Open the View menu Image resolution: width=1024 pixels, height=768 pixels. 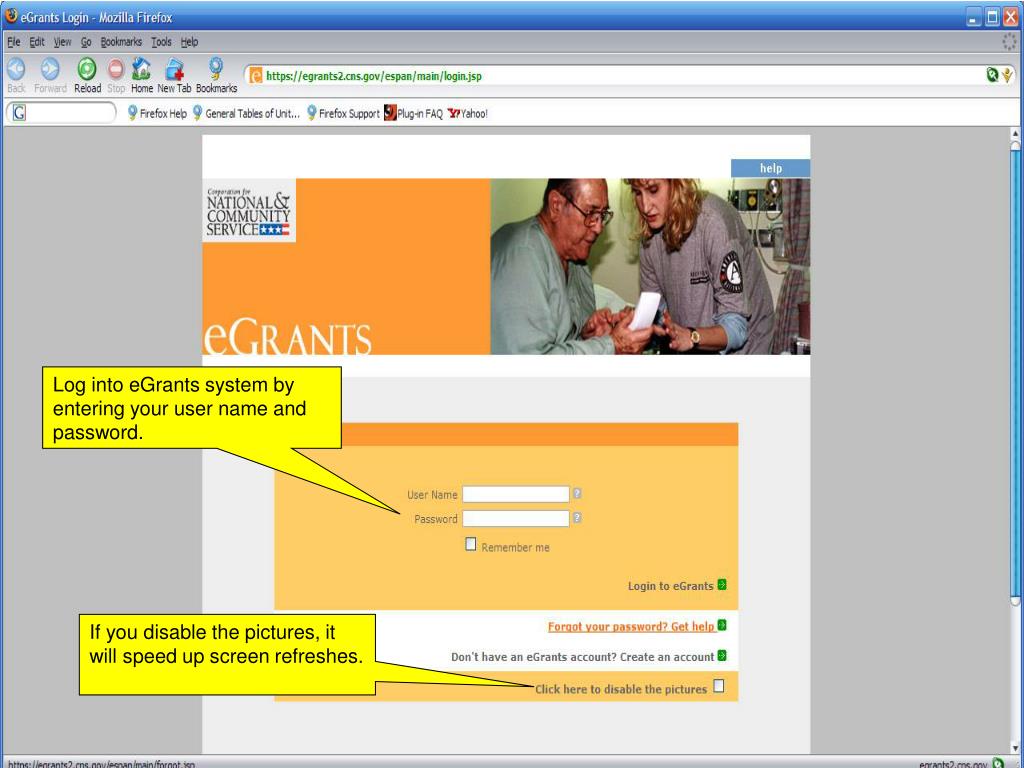point(63,42)
